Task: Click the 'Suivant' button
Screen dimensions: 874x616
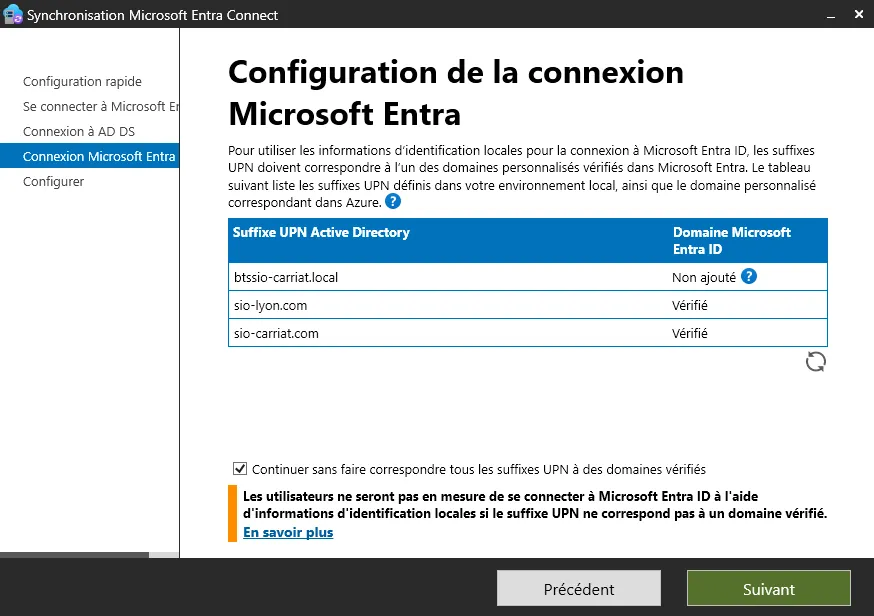Action: [768, 589]
